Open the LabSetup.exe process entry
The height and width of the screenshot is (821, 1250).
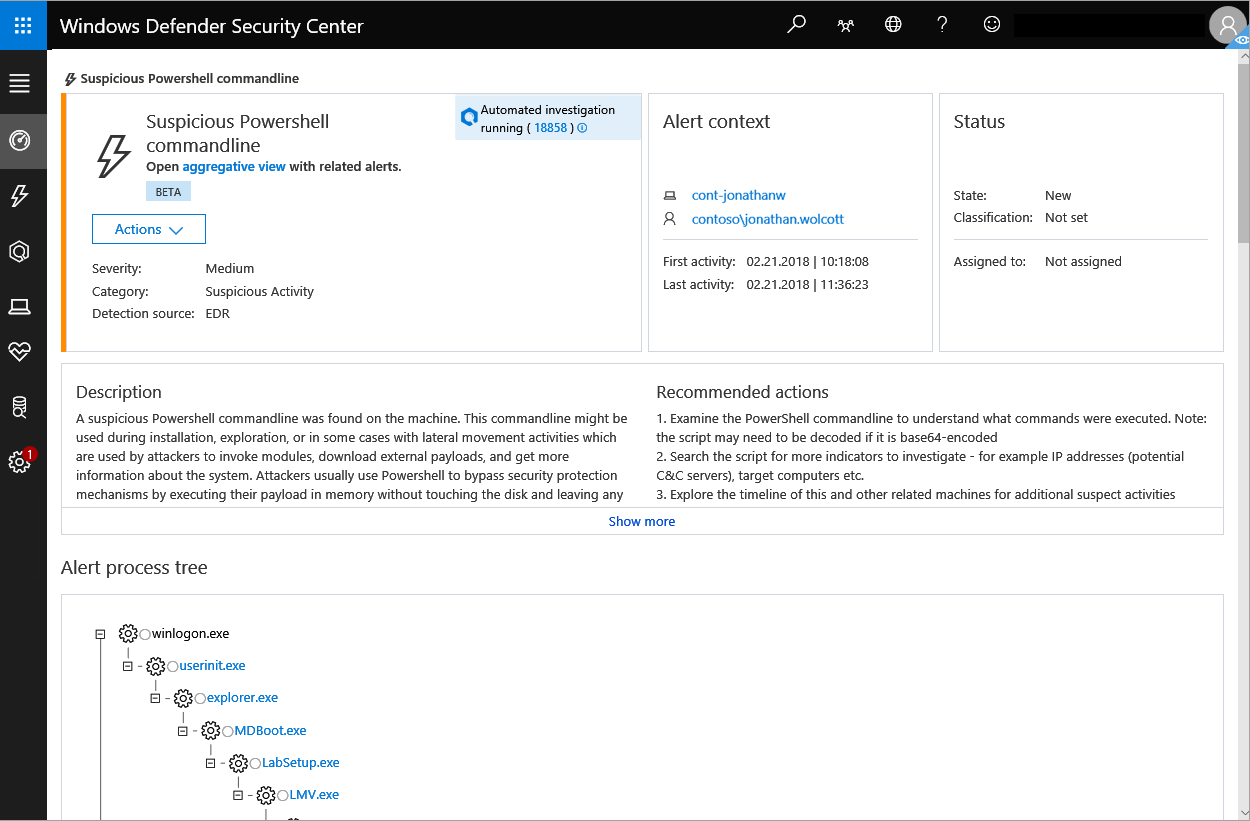point(300,763)
